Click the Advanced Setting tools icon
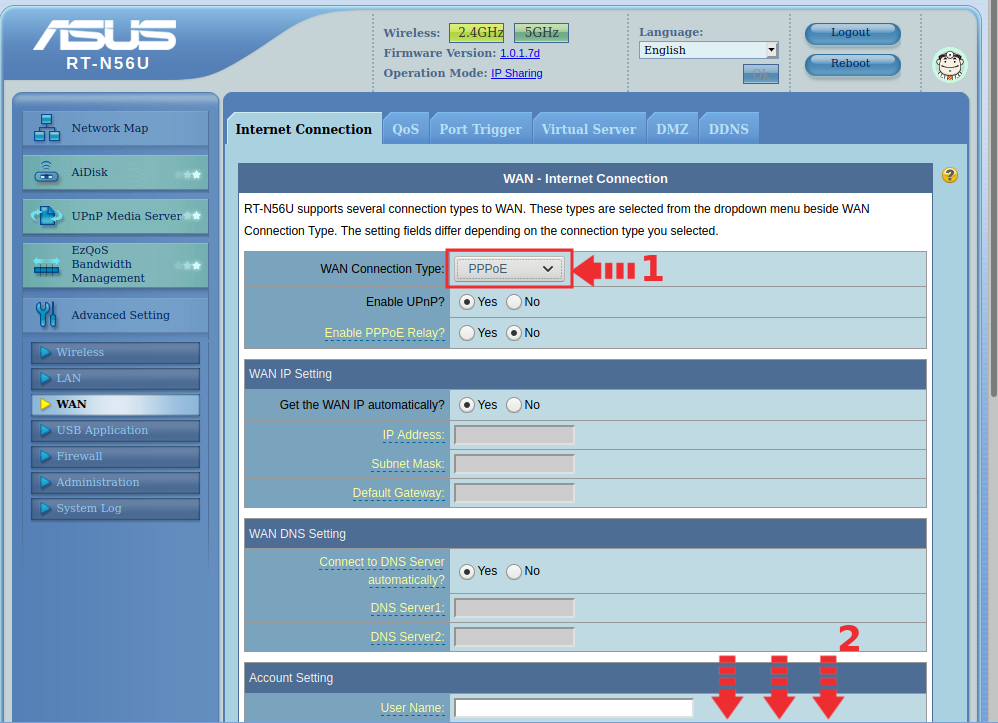The height and width of the screenshot is (723, 998). click(46, 315)
